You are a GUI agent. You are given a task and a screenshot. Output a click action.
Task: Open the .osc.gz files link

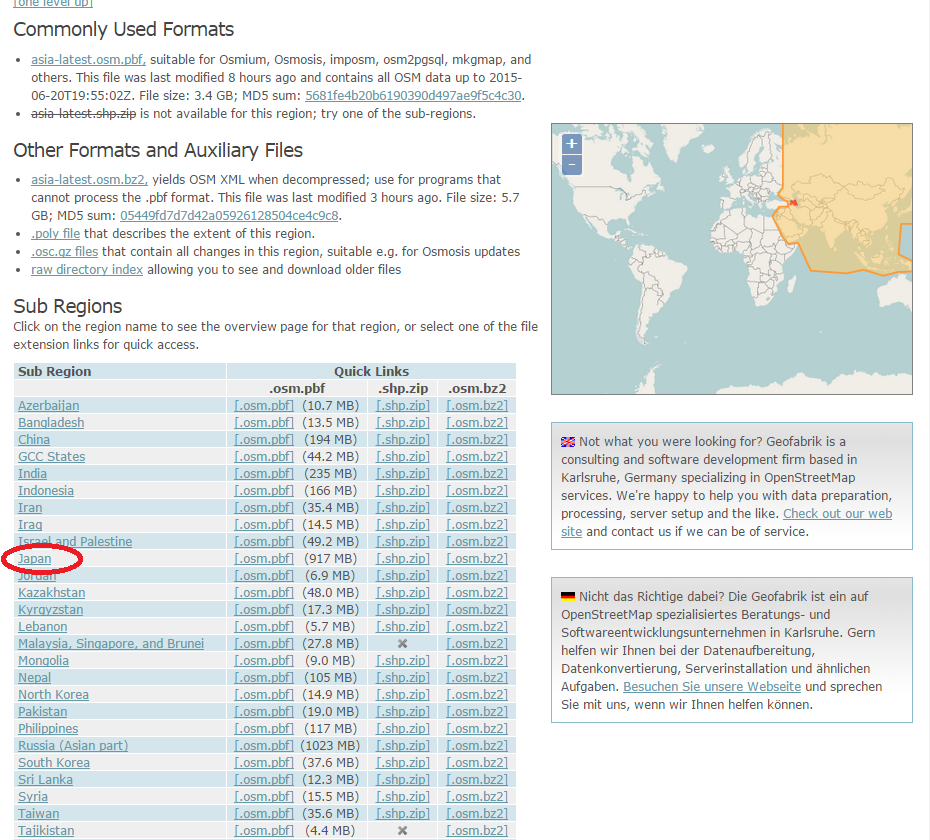[64, 250]
